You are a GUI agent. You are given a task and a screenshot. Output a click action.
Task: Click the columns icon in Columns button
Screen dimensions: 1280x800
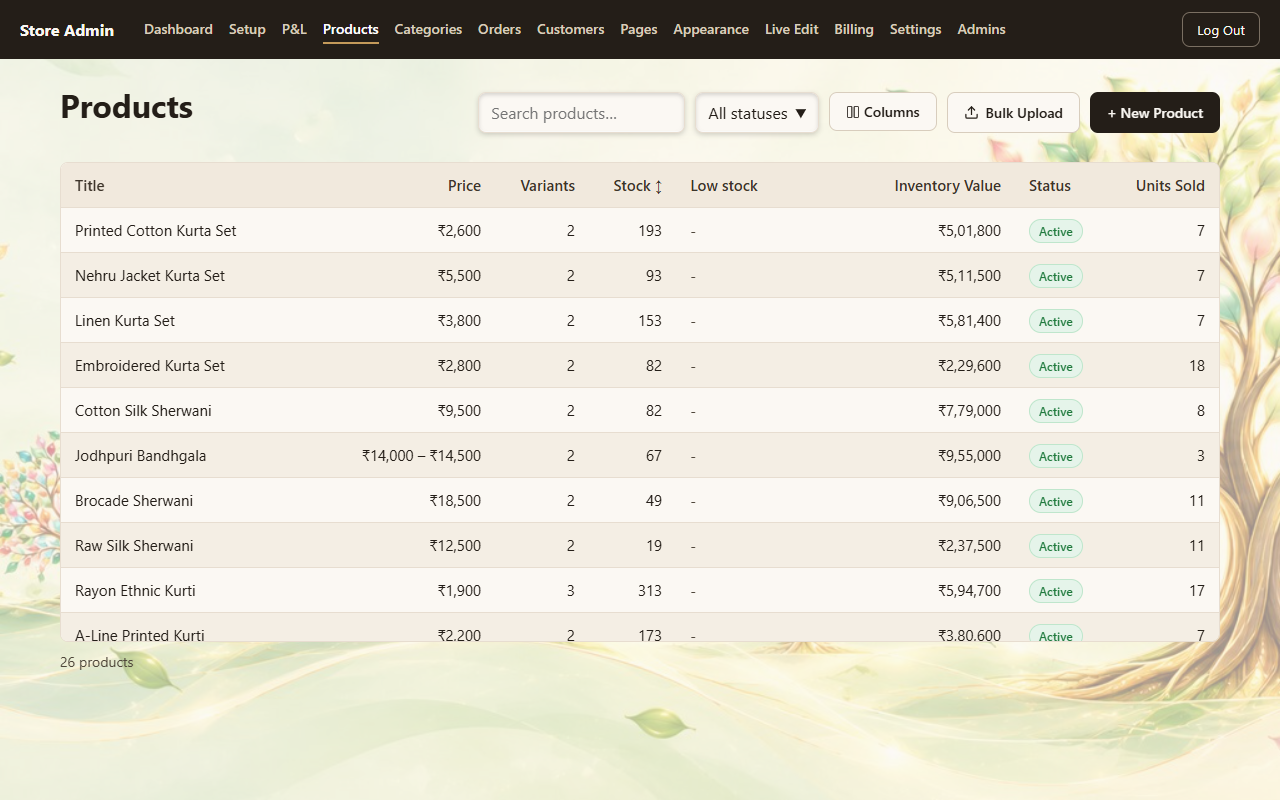[x=853, y=112]
